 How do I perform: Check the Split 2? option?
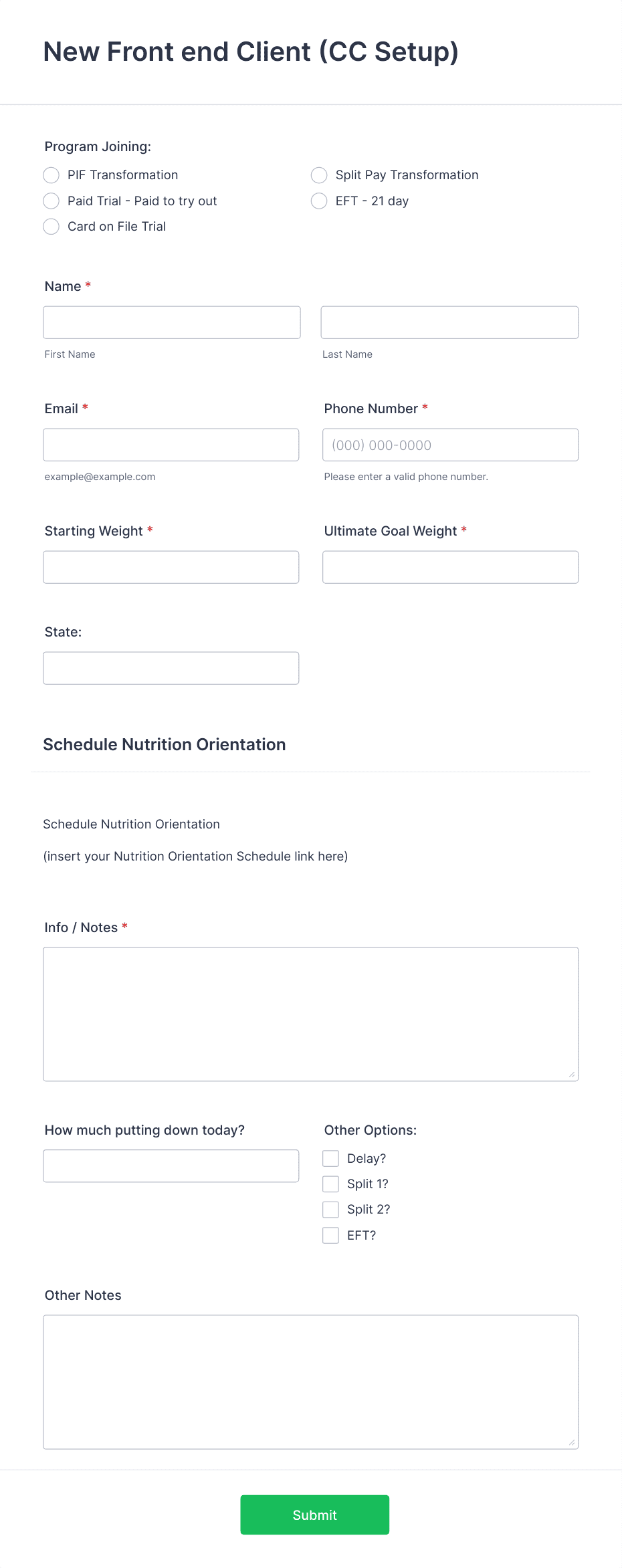click(330, 1209)
